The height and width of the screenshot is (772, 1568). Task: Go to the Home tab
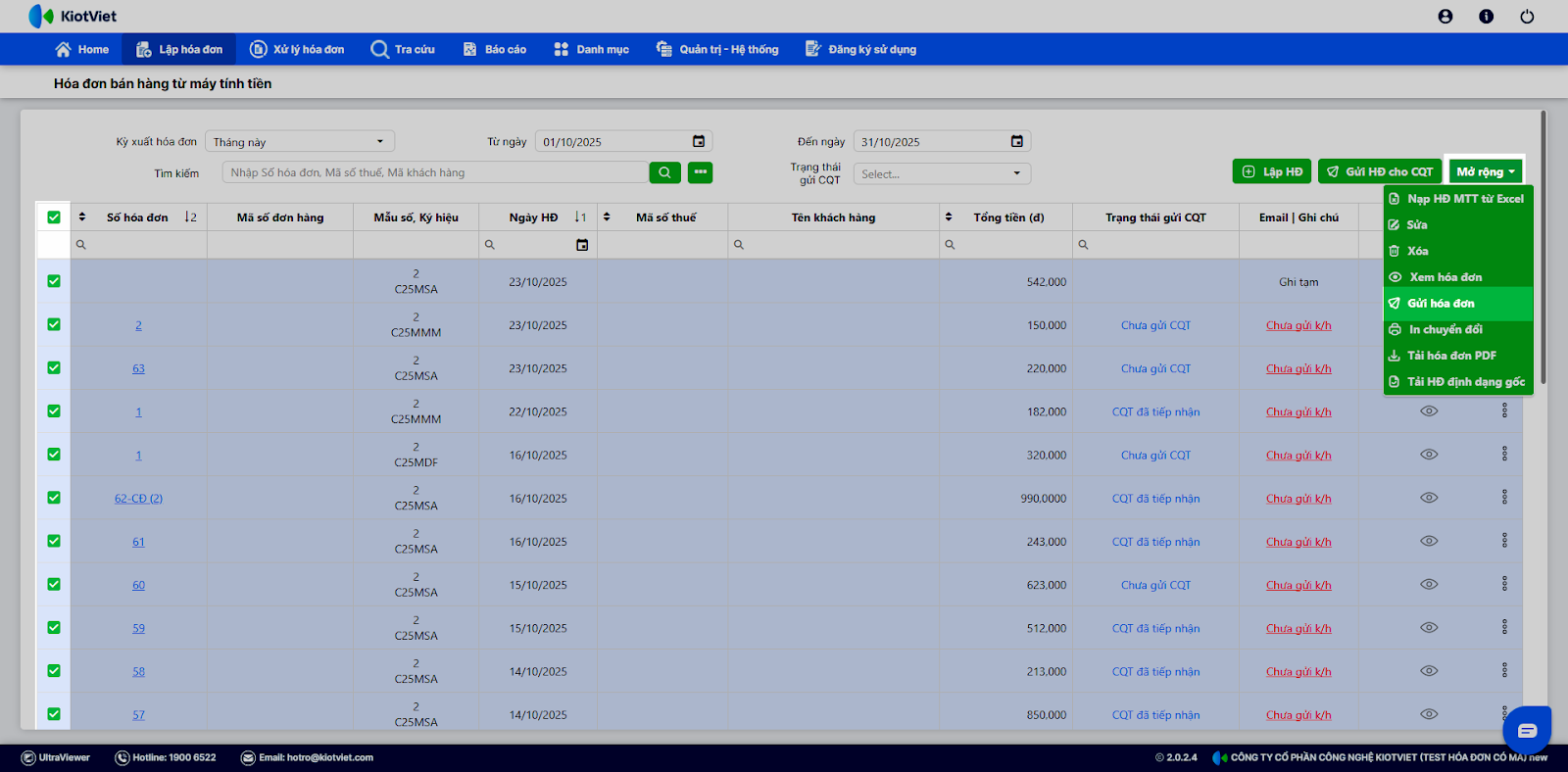click(x=82, y=49)
